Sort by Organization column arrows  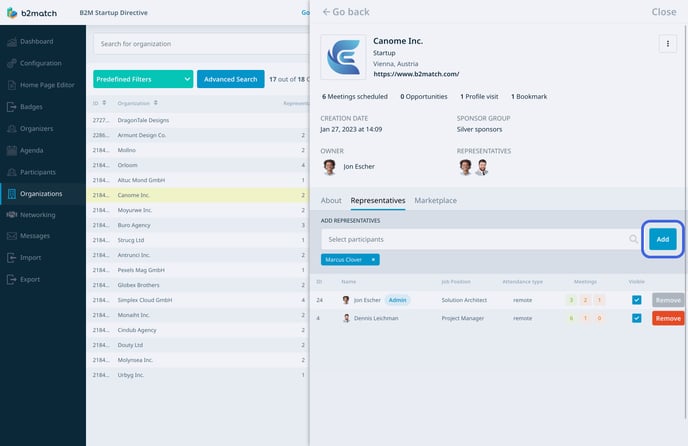click(155, 103)
